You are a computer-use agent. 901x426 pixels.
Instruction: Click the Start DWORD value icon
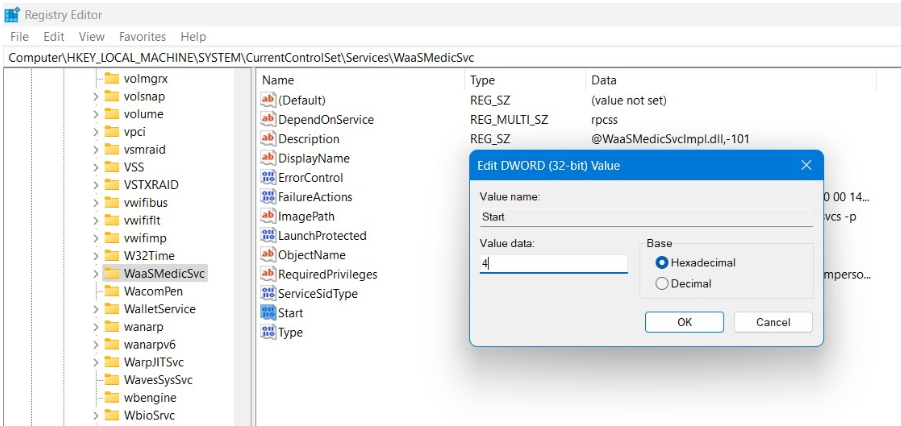pyautogui.click(x=268, y=313)
